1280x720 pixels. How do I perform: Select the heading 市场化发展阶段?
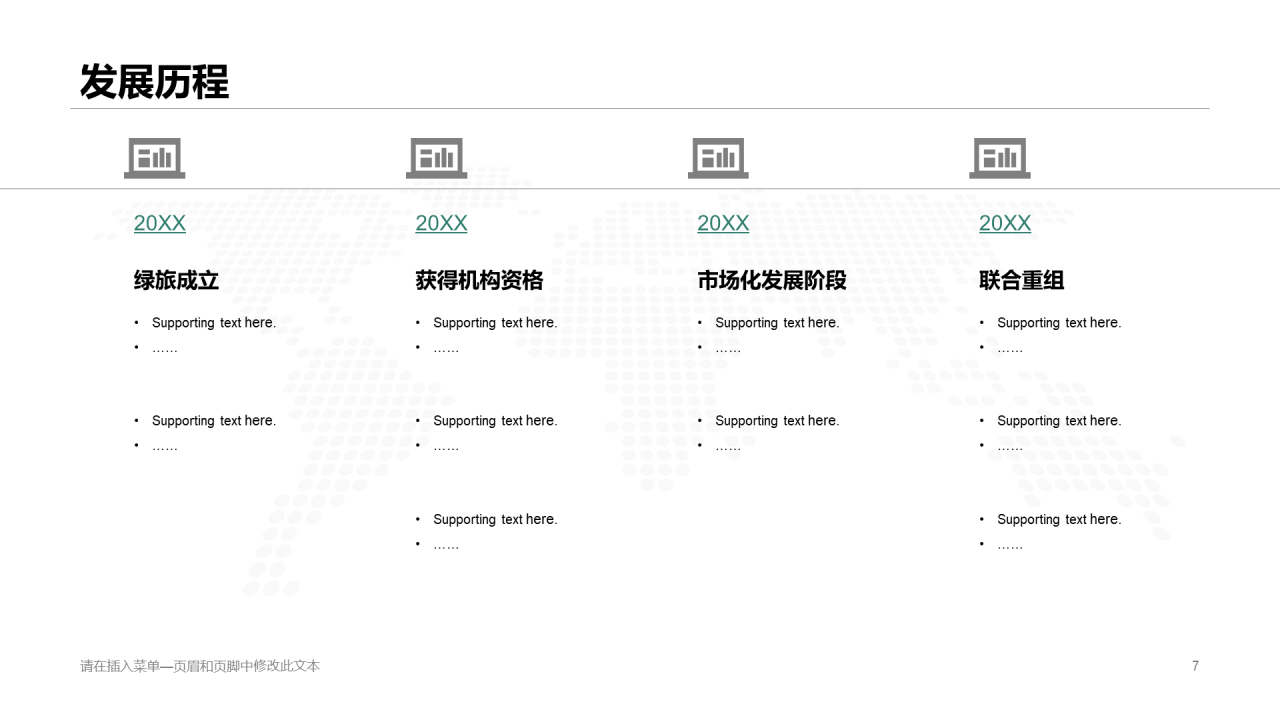pos(772,281)
